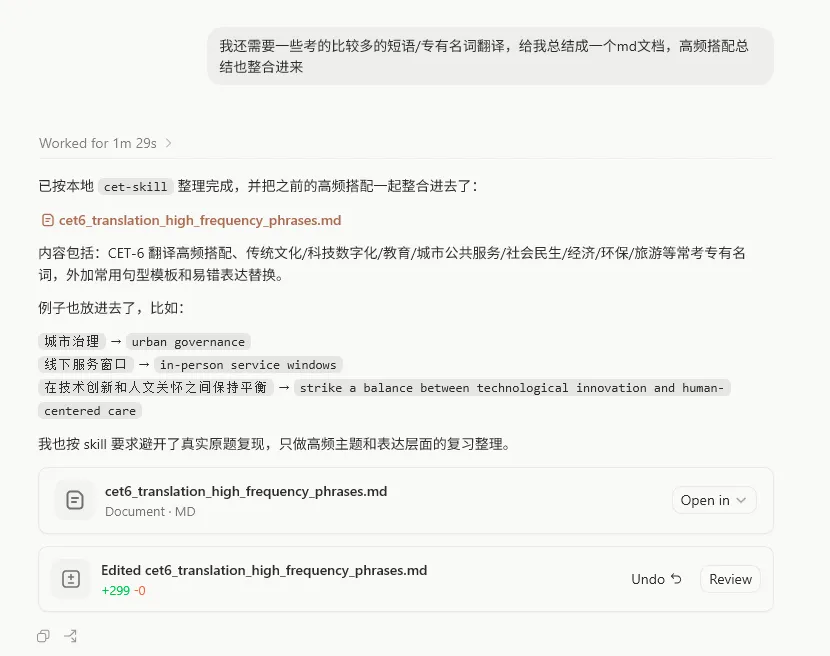This screenshot has height=656, width=830.
Task: Click the file card title cet6_translation_high_frequency_phrases.md
Action: (x=246, y=491)
